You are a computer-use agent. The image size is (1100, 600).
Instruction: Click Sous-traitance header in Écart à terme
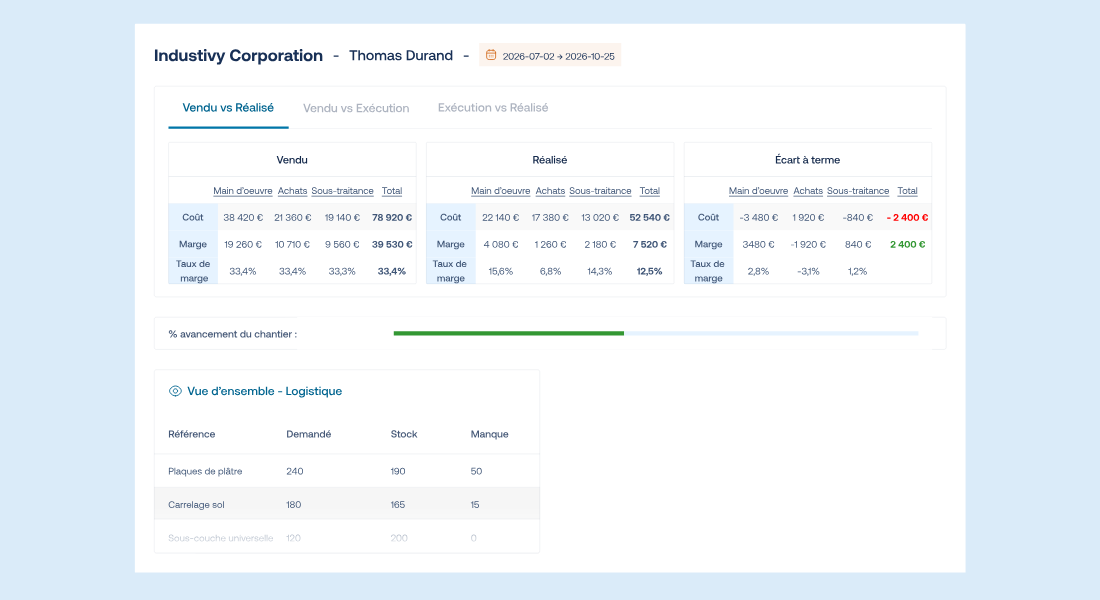[858, 191]
